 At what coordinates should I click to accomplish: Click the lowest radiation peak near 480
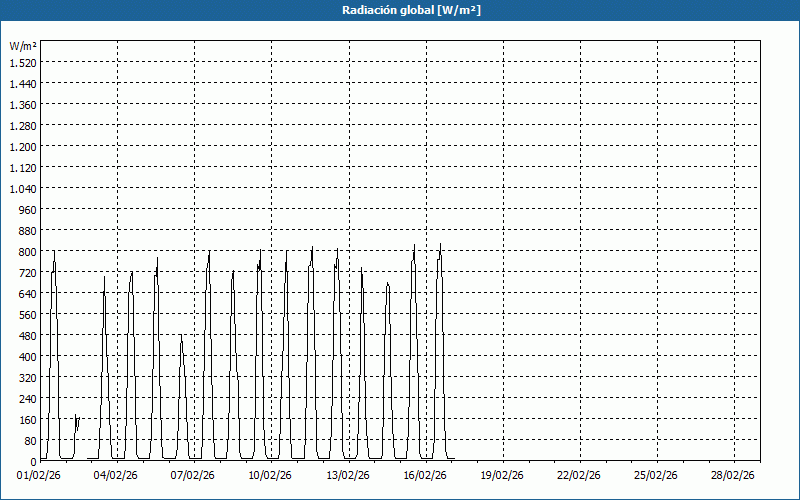coord(181,337)
